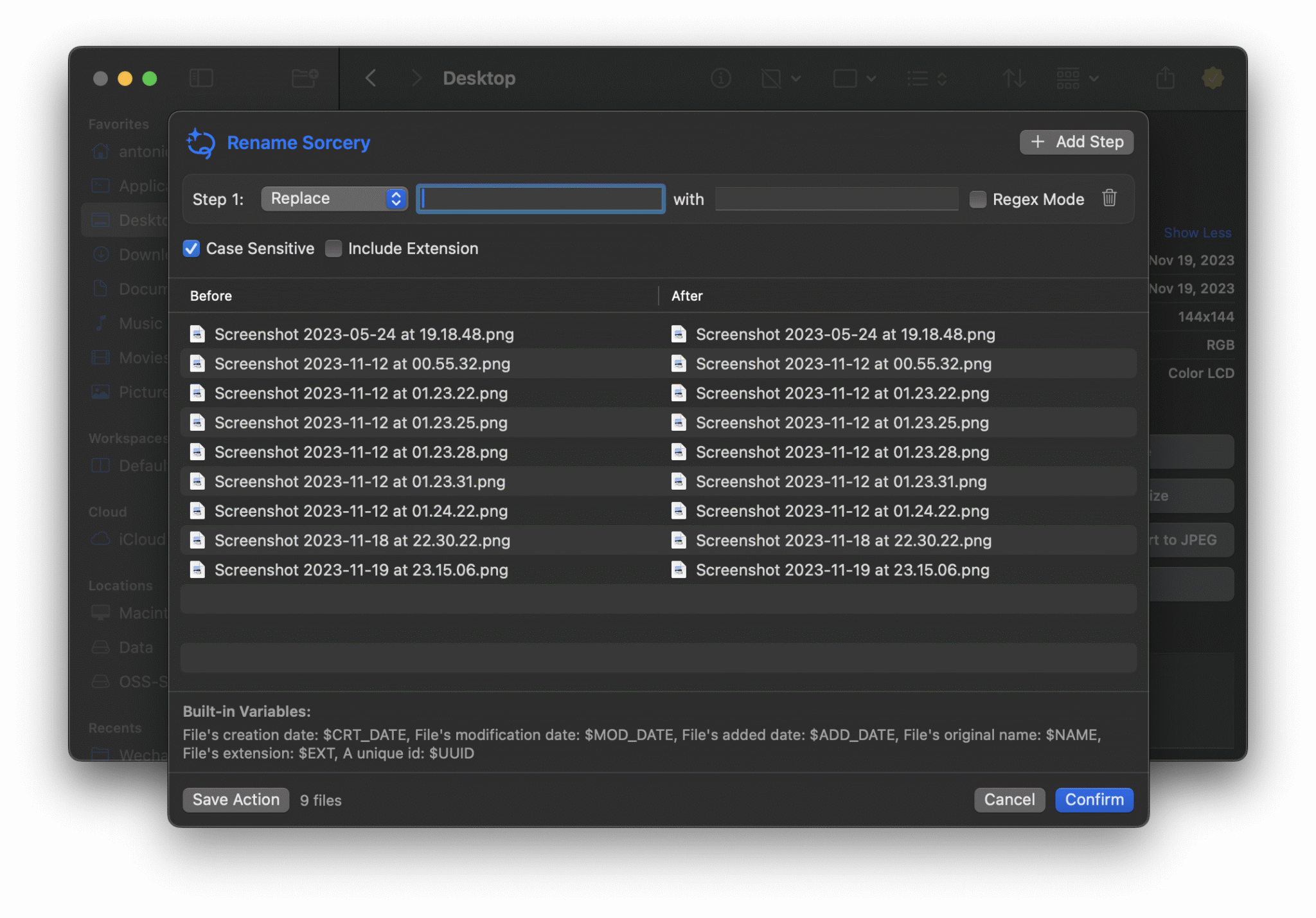Image resolution: width=1316 pixels, height=918 pixels.
Task: Toggle the Finder sidebar visibility icon
Action: coord(202,78)
